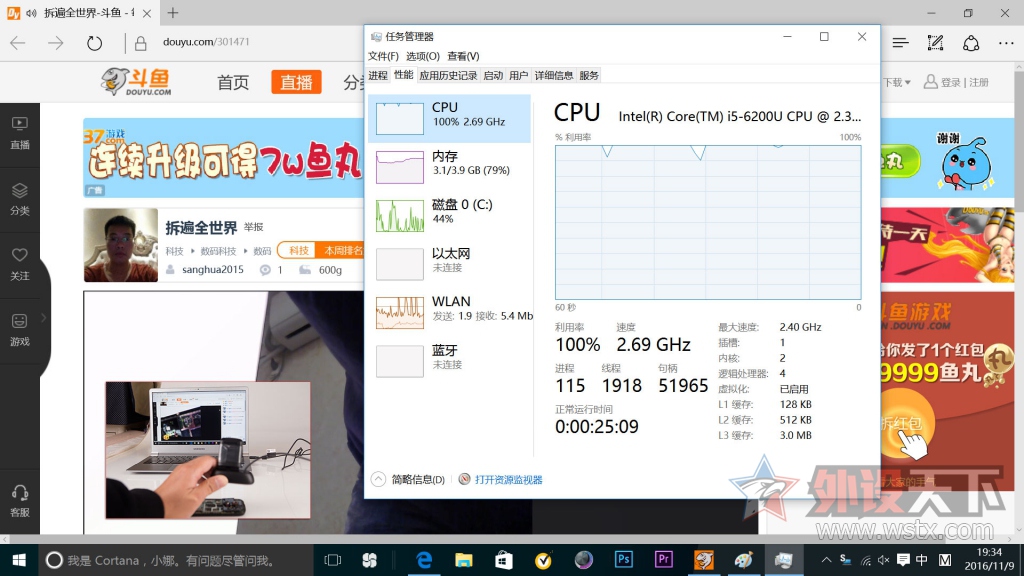Open 分类 in Douyu left sidebar
Image resolution: width=1024 pixels, height=576 pixels.
(20, 199)
